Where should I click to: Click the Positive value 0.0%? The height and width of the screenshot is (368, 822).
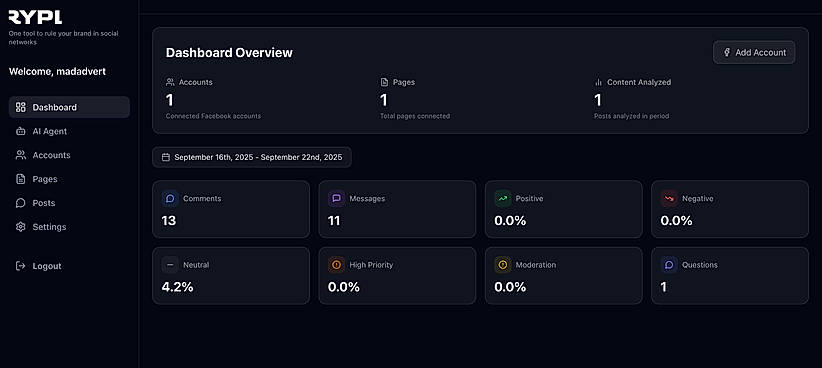[x=510, y=221]
